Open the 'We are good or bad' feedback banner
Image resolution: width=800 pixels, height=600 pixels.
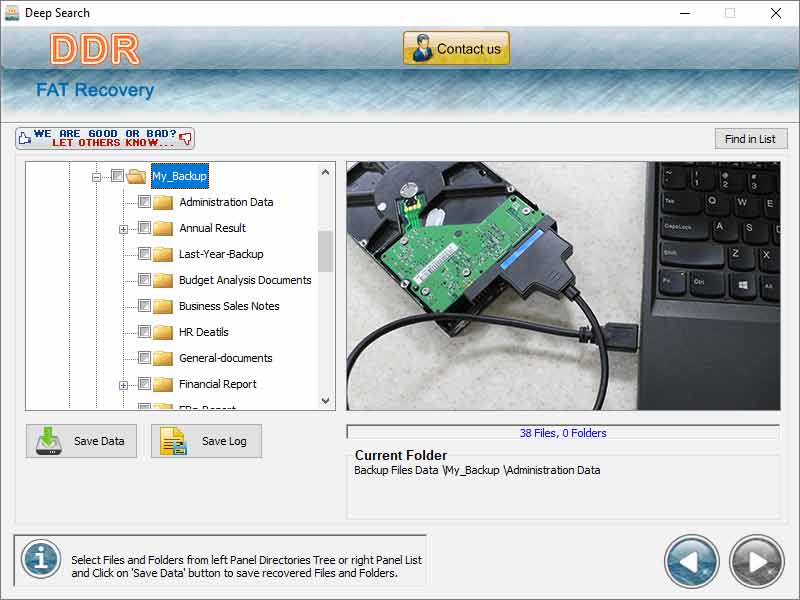pyautogui.click(x=105, y=138)
